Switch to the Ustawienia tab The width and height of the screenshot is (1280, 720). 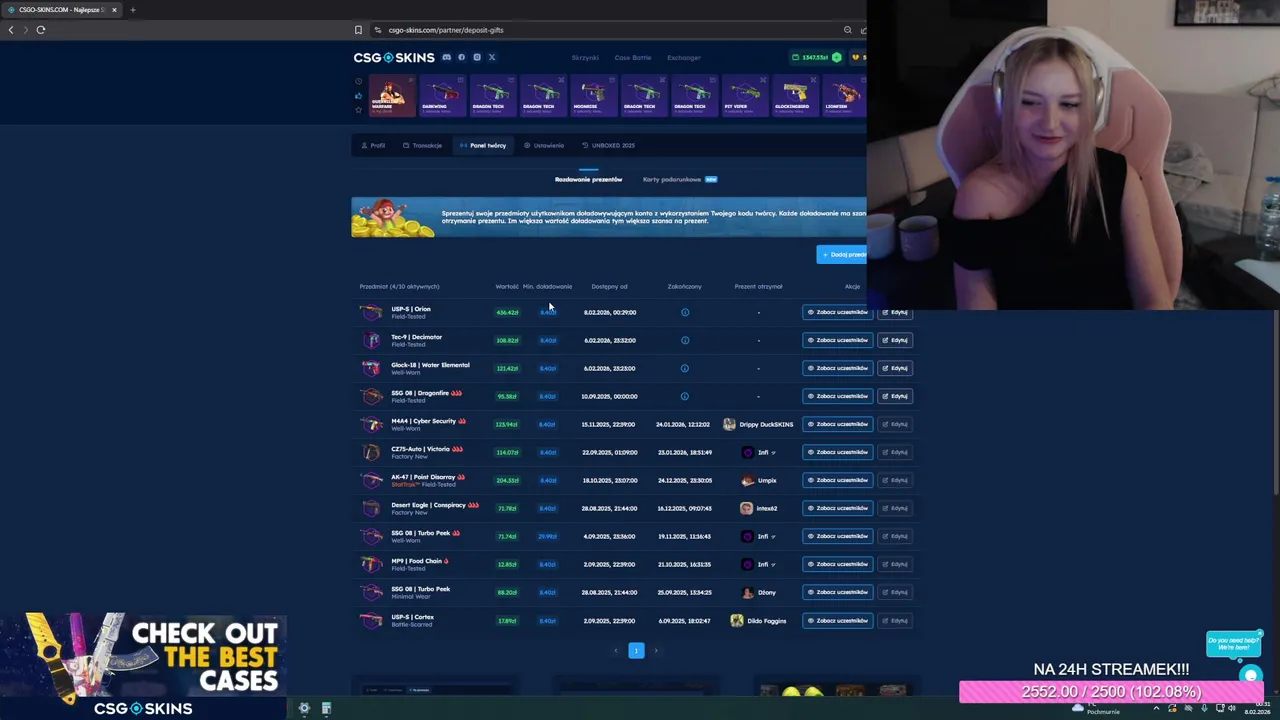[545, 145]
